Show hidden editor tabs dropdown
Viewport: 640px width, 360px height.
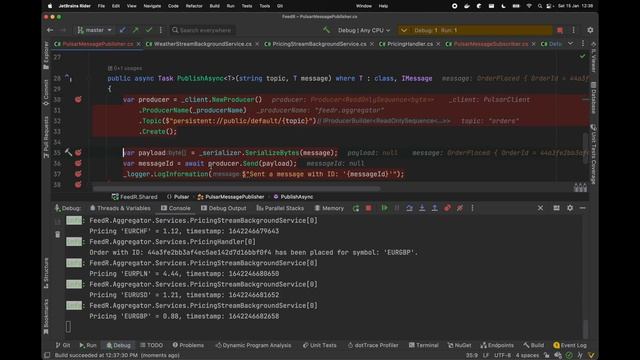570,44
